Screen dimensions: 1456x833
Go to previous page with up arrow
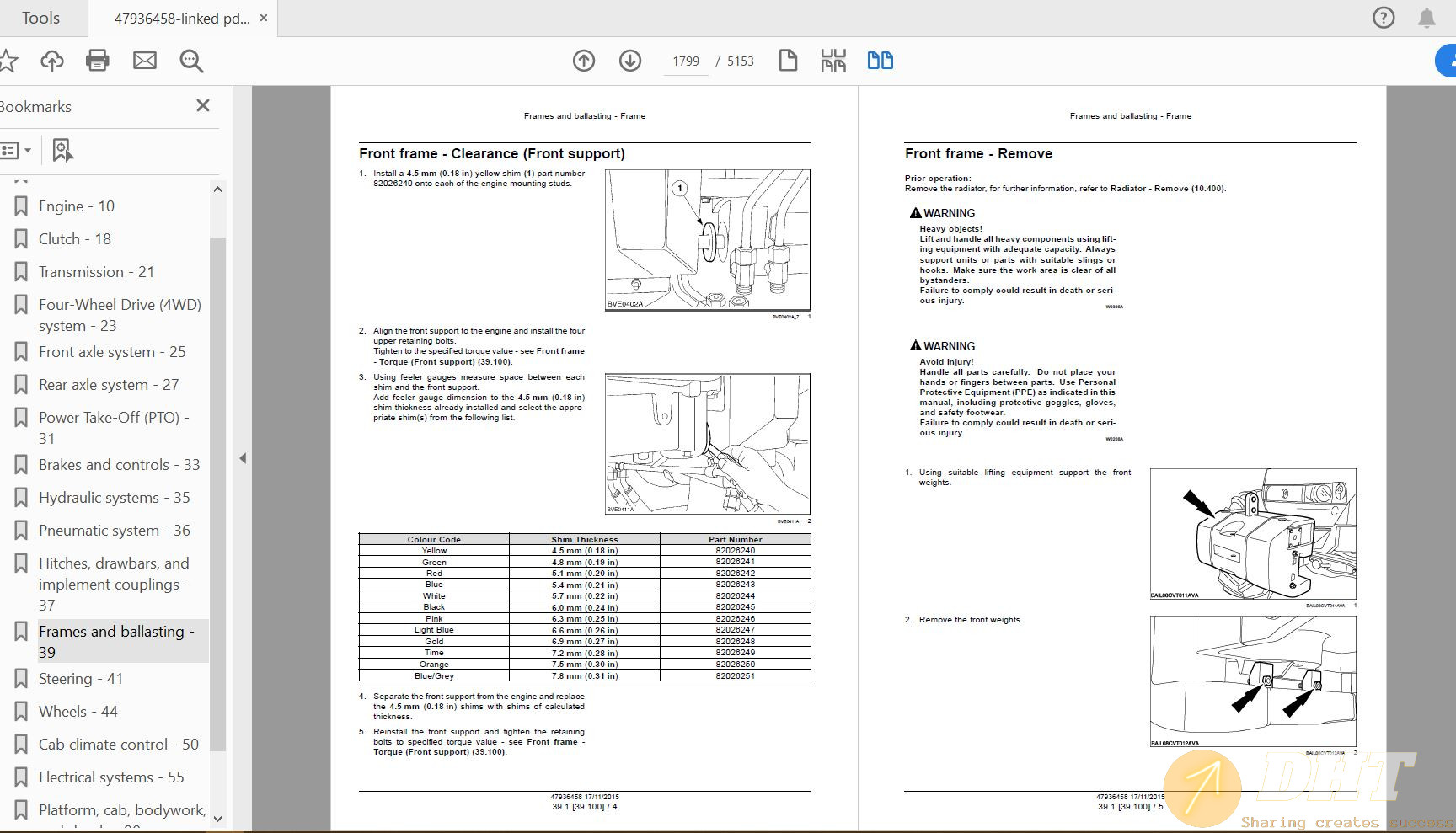pyautogui.click(x=584, y=61)
